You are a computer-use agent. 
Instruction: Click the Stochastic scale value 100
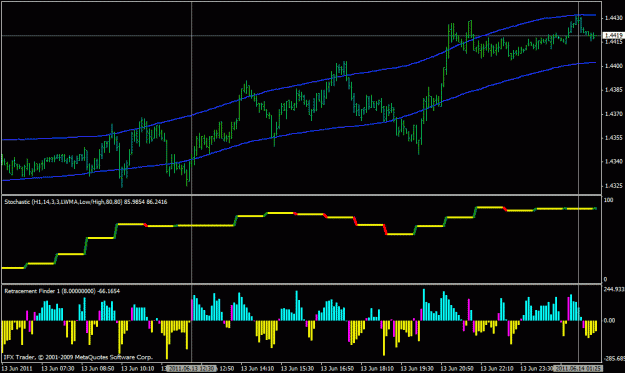point(608,200)
